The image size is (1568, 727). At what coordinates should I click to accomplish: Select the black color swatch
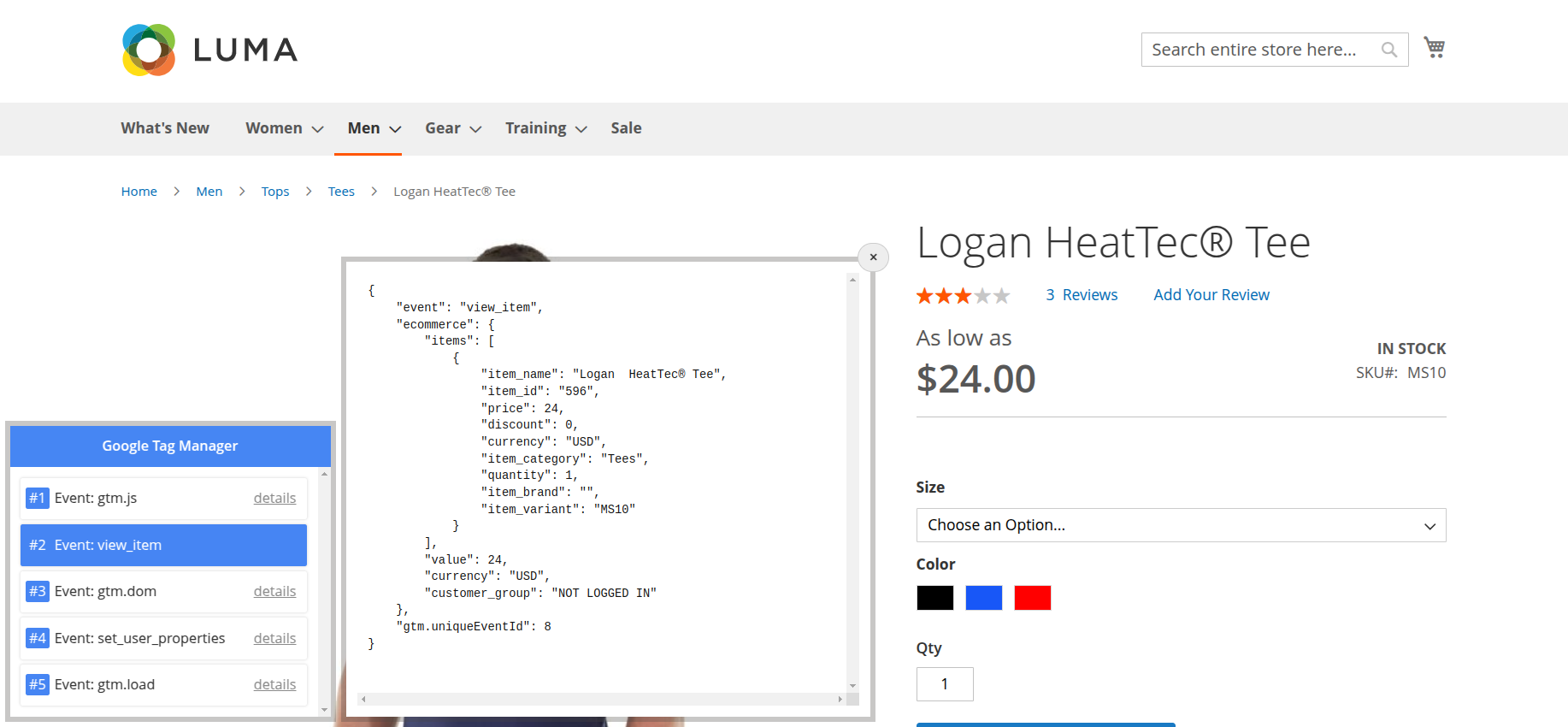934,598
